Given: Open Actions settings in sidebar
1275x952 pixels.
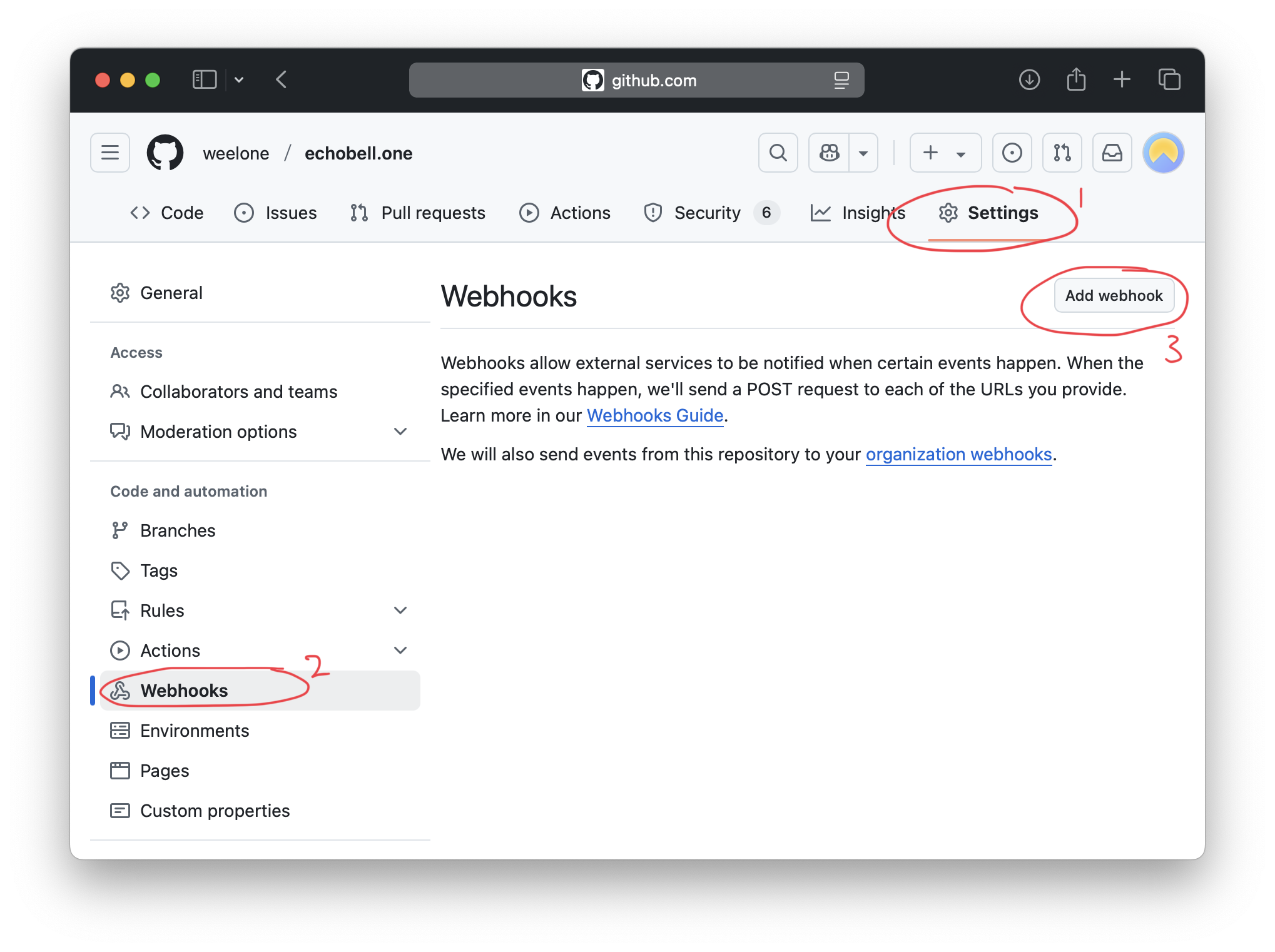Looking at the screenshot, I should pos(260,651).
